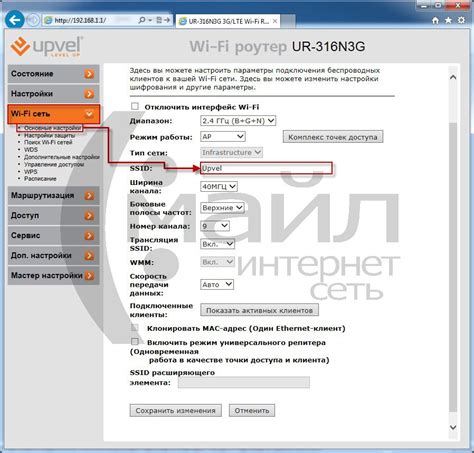This screenshot has width=474, height=453.
Task: Click the scrollbar up arrow
Action: coord(453,77)
